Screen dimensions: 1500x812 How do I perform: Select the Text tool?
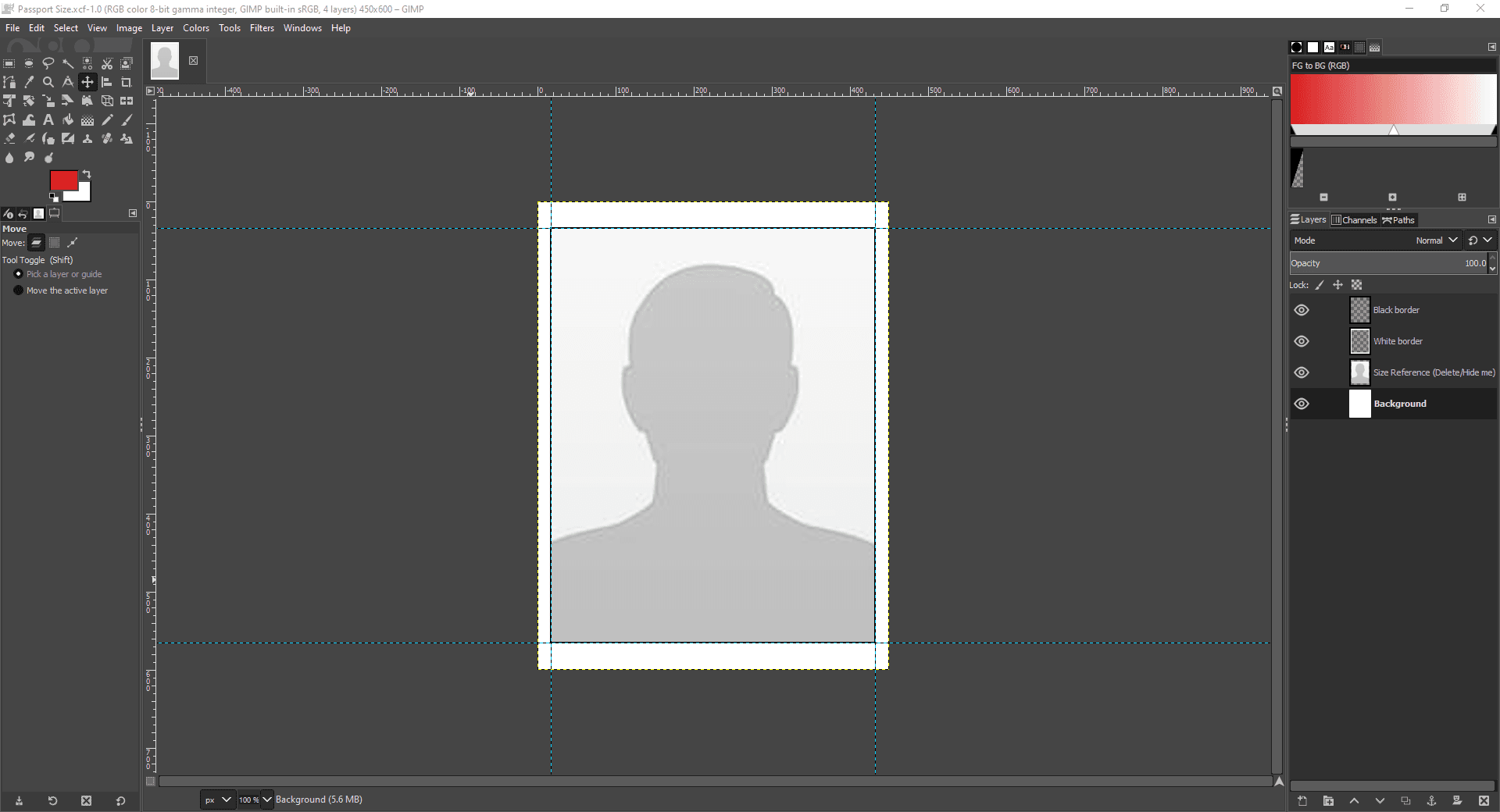(48, 119)
